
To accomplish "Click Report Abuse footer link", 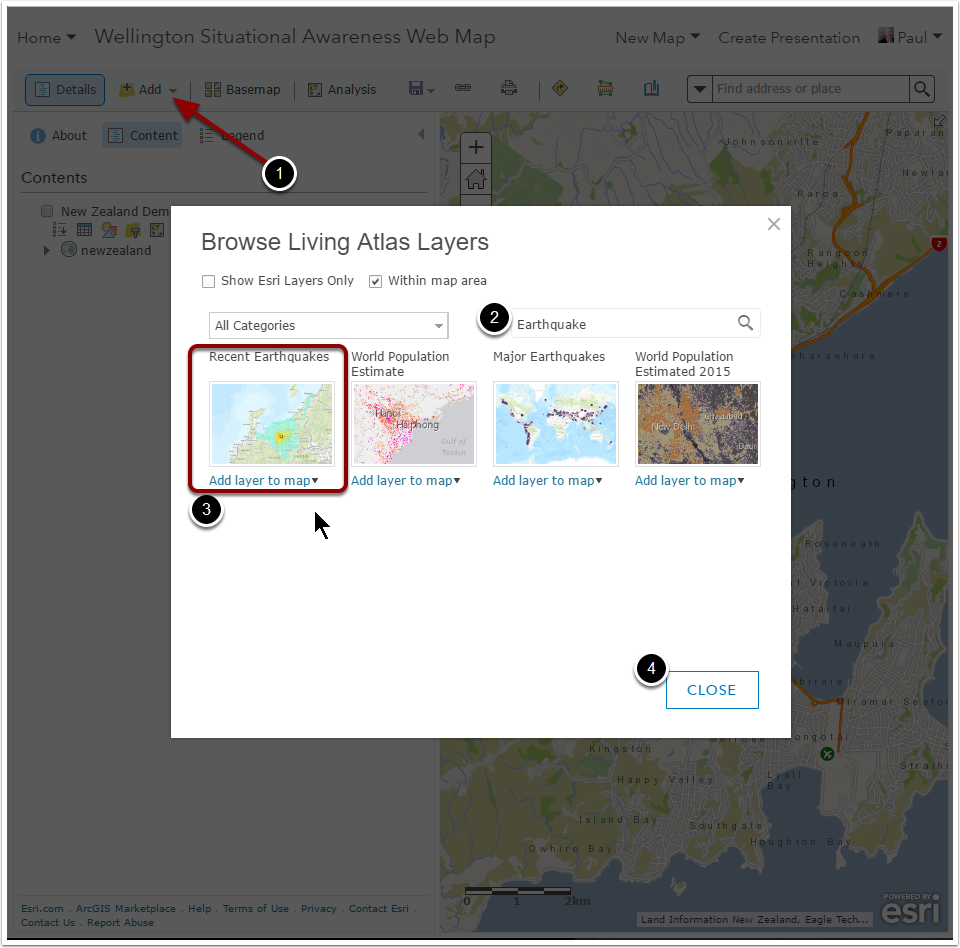I will tap(120, 922).
